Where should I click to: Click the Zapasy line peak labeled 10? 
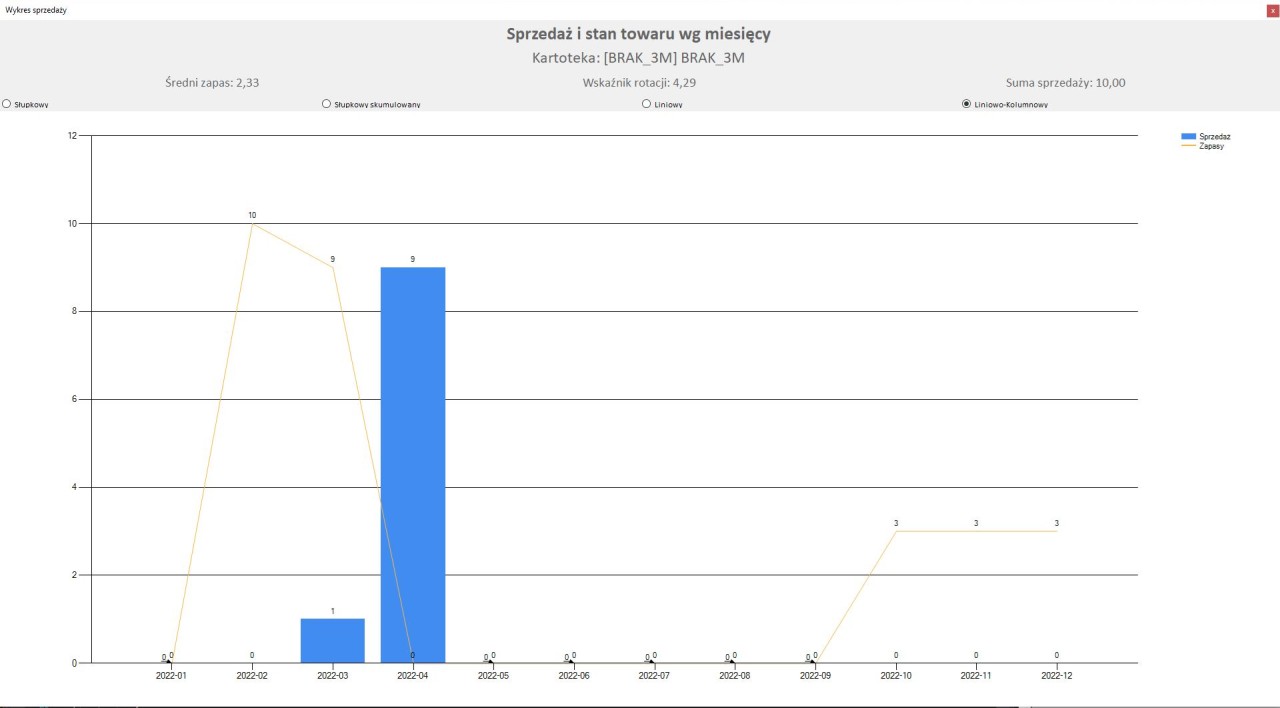click(x=252, y=224)
